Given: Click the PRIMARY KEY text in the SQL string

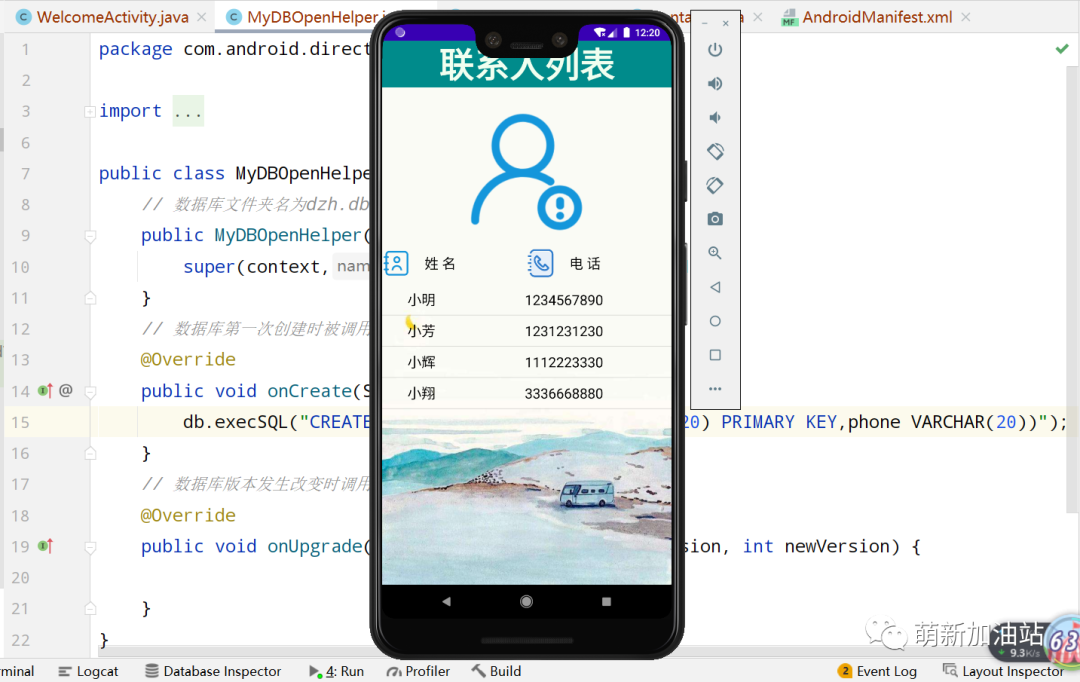Looking at the screenshot, I should 779,422.
